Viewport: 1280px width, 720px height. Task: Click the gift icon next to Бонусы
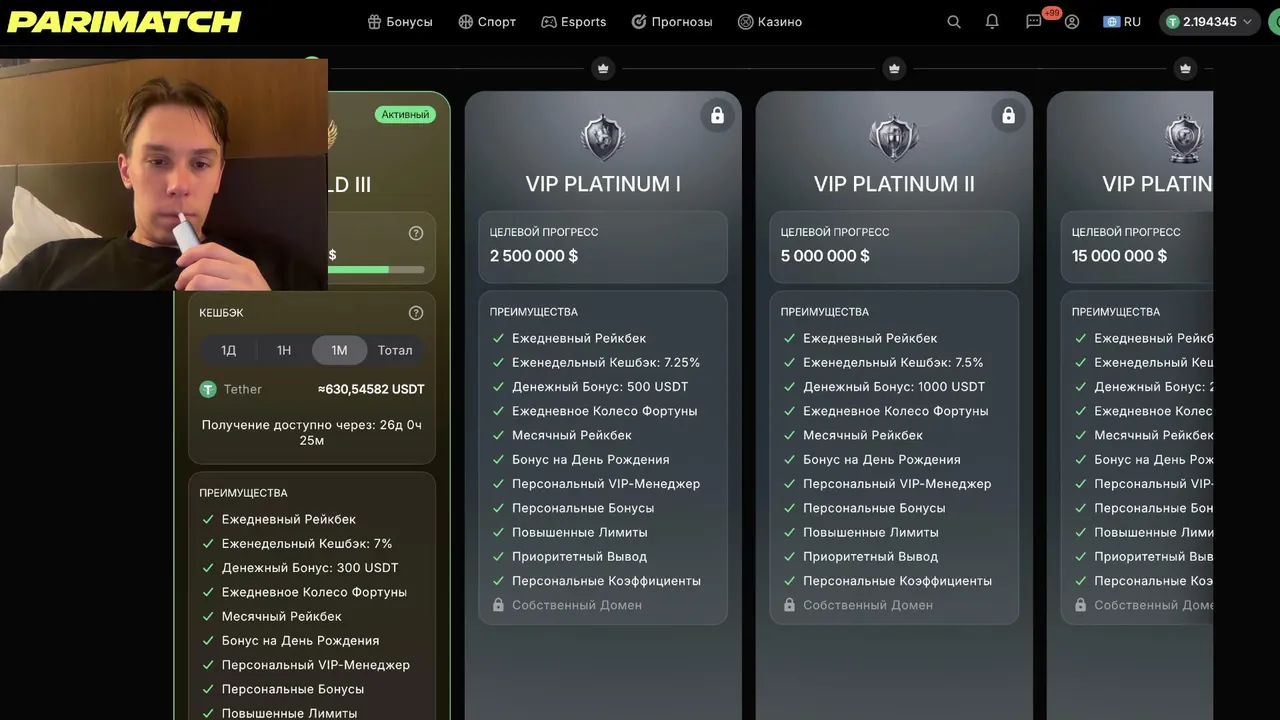(375, 22)
